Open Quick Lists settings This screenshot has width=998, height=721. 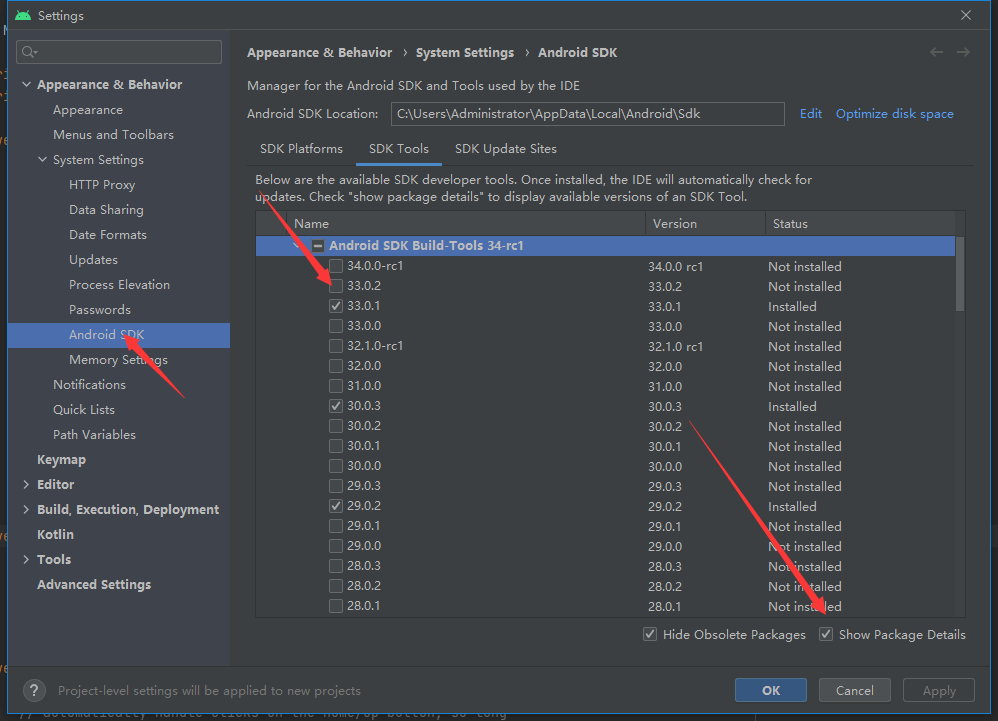[84, 410]
